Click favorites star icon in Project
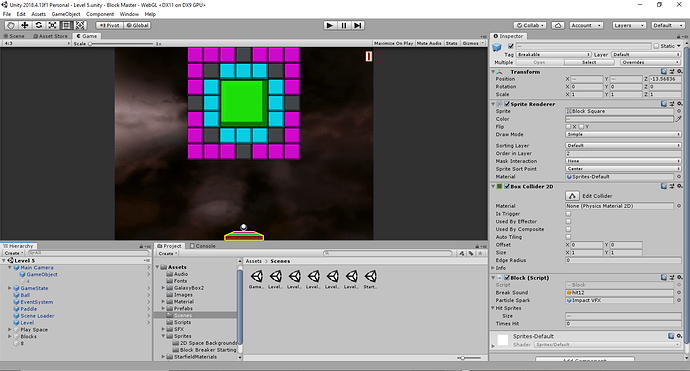 pyautogui.click(x=480, y=253)
